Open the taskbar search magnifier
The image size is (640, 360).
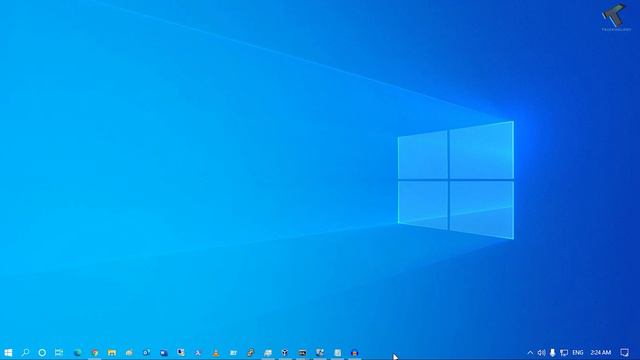[25, 353]
